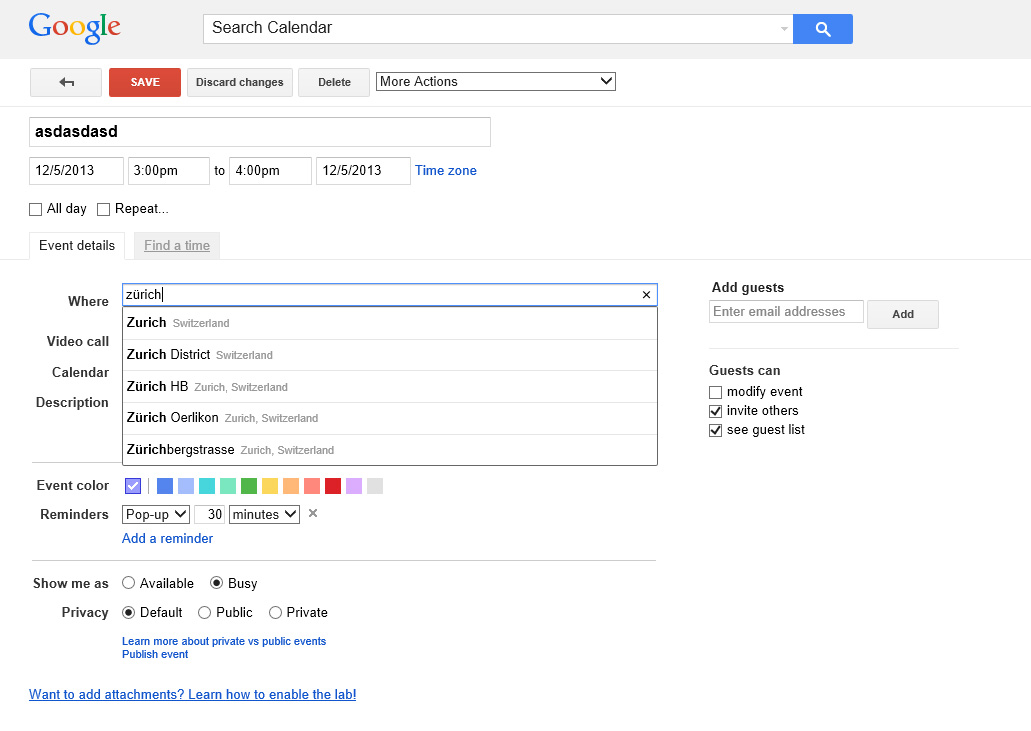This screenshot has height=731, width=1031.
Task: Select the Available radio button
Action: 129,583
